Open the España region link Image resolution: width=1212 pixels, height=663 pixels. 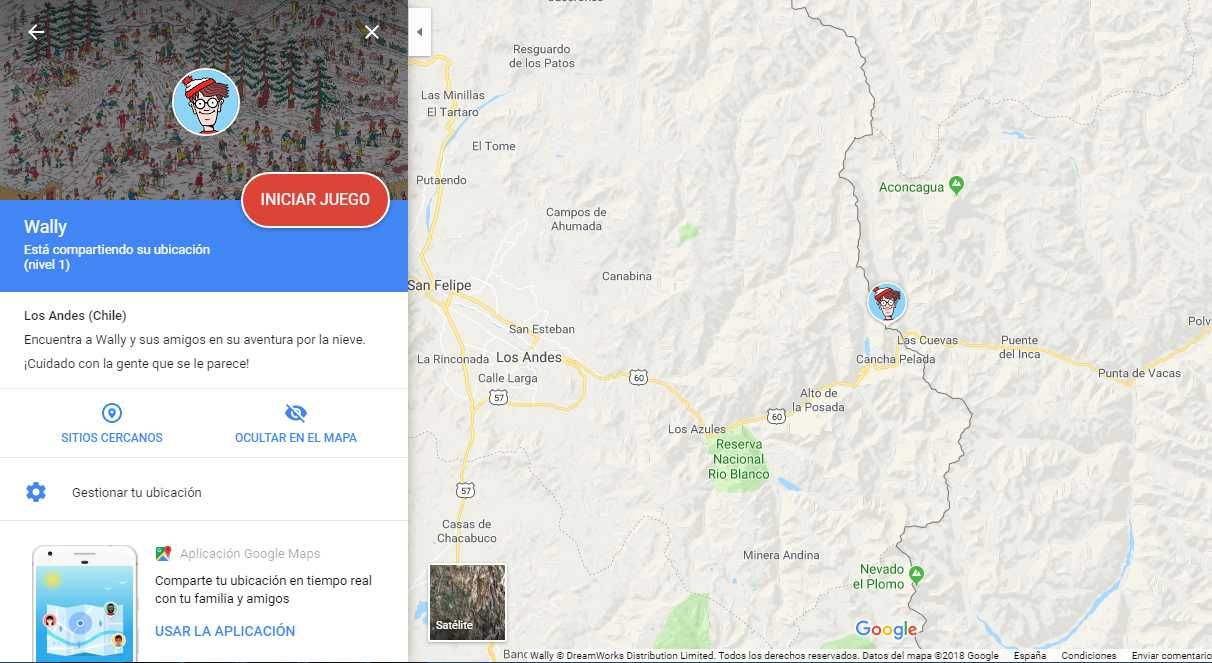[x=1030, y=656]
